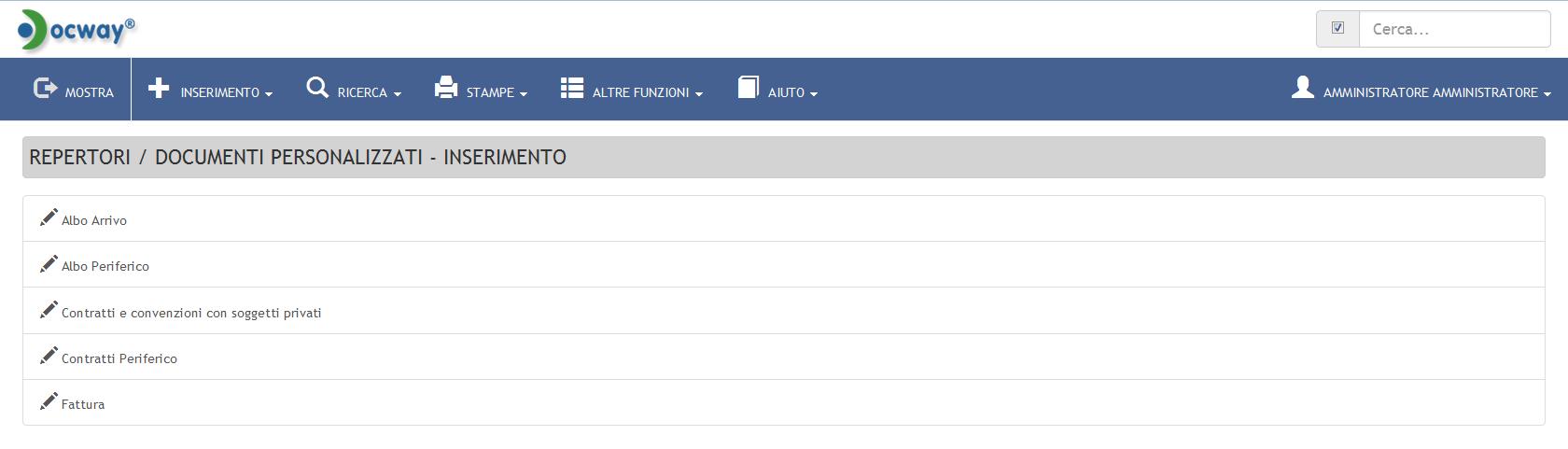Click the Mostra exit arrow icon
1568x449 pixels.
click(x=45, y=88)
